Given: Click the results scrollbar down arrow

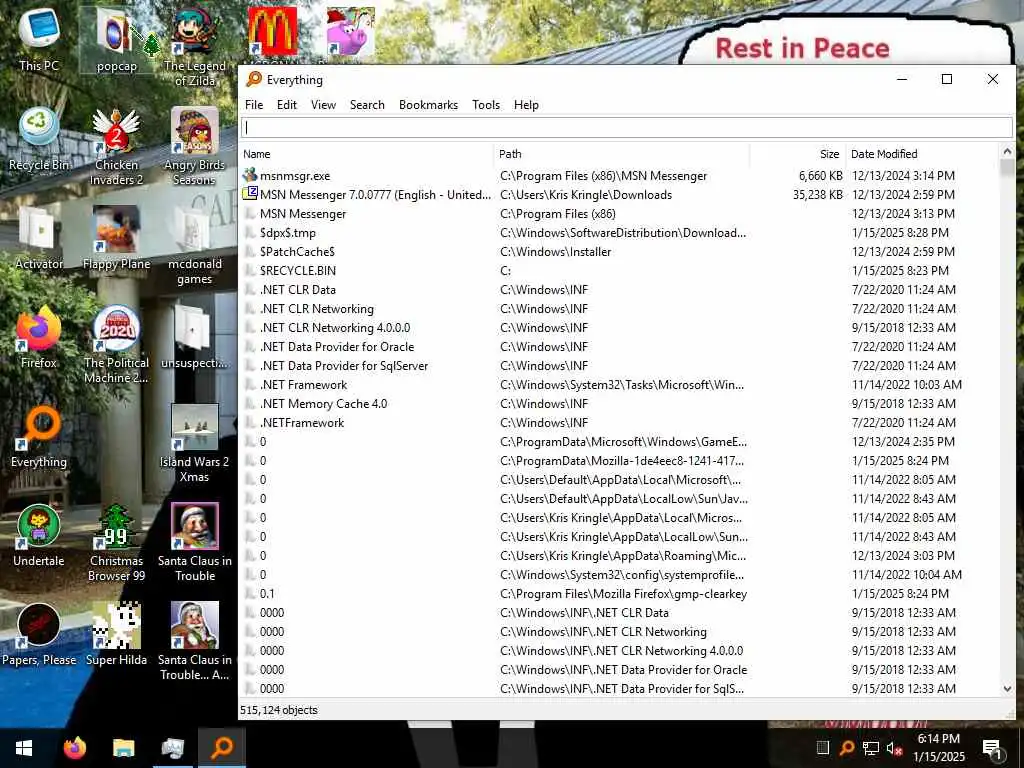Looking at the screenshot, I should (x=1007, y=688).
